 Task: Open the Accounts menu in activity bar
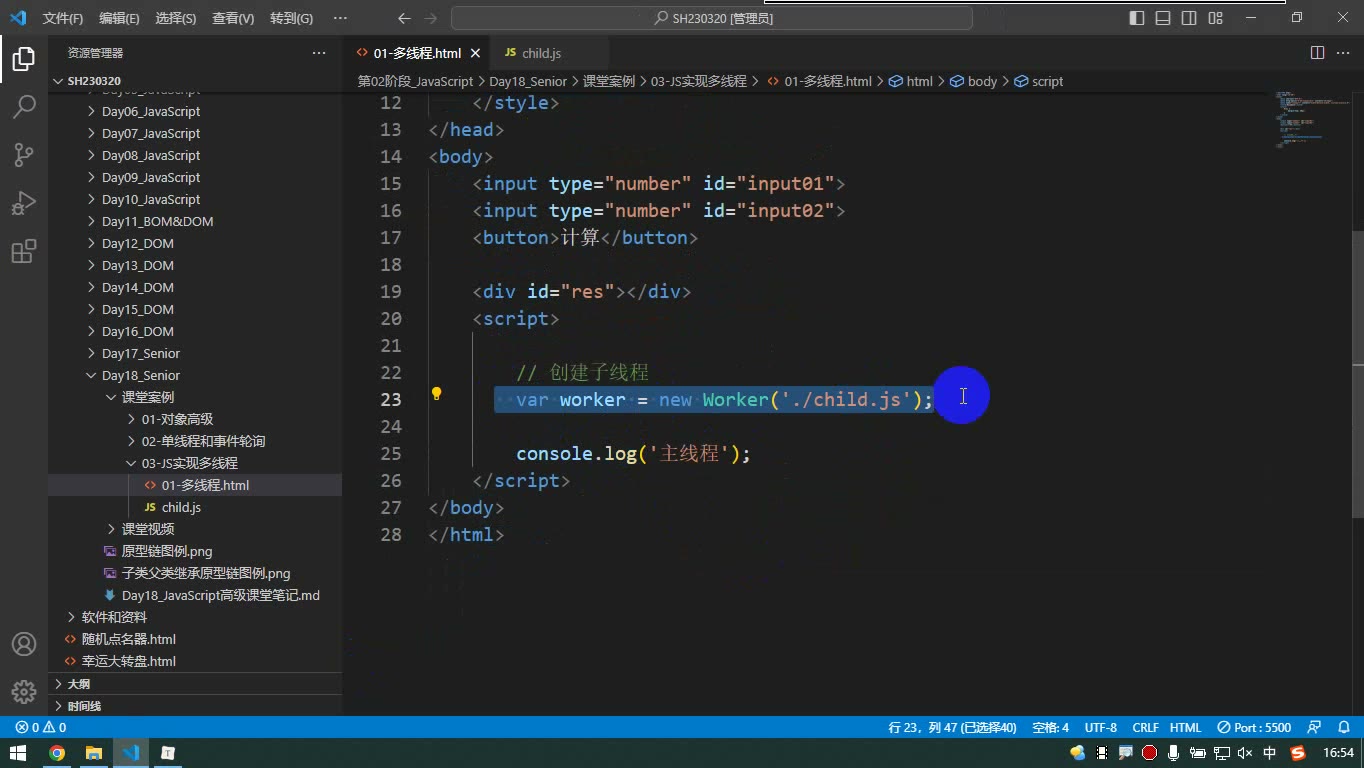[x=24, y=644]
